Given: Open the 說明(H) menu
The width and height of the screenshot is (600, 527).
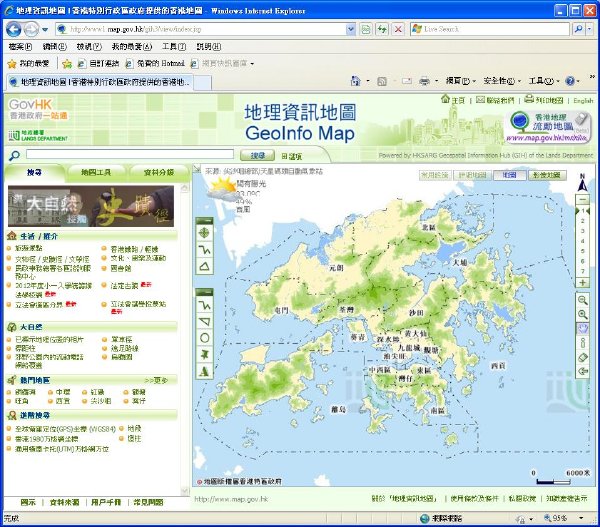Looking at the screenshot, I should pyautogui.click(x=209, y=47).
